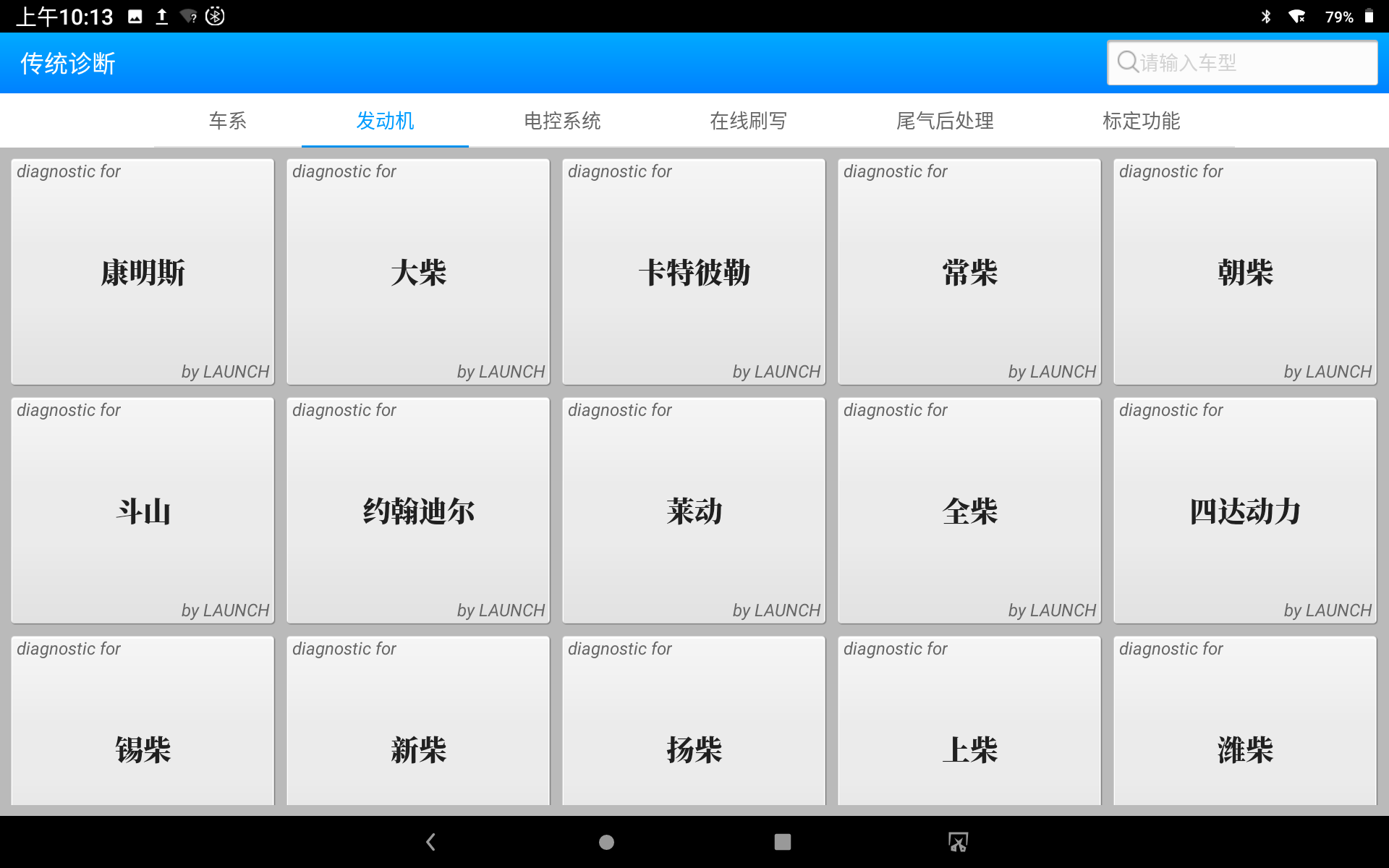Open 大柴 engine diagnostic card

point(418,272)
